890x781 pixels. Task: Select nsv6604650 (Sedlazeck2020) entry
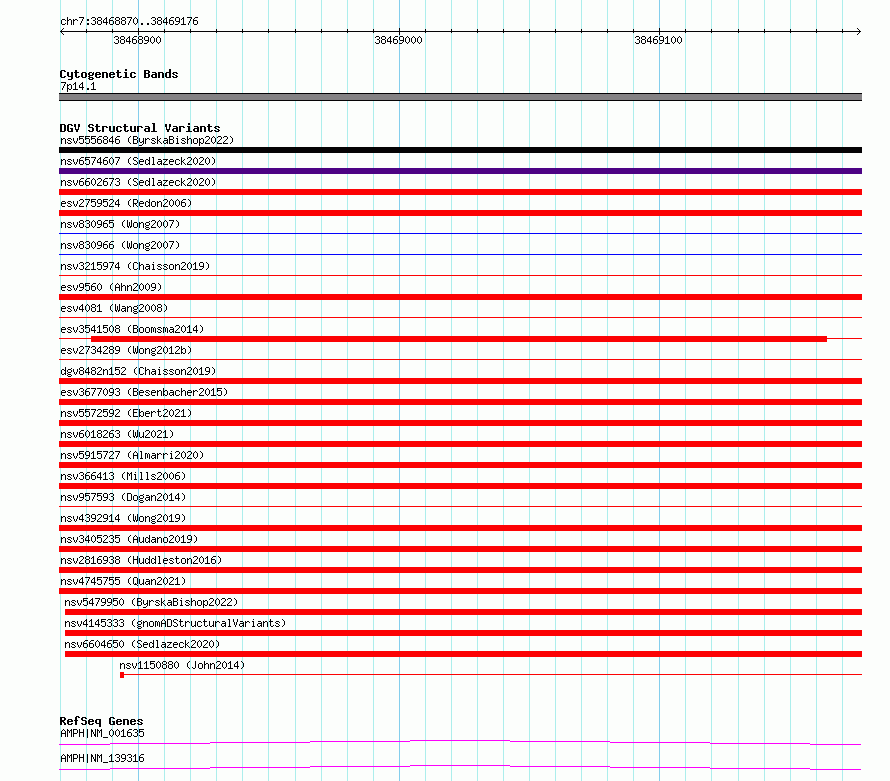142,644
